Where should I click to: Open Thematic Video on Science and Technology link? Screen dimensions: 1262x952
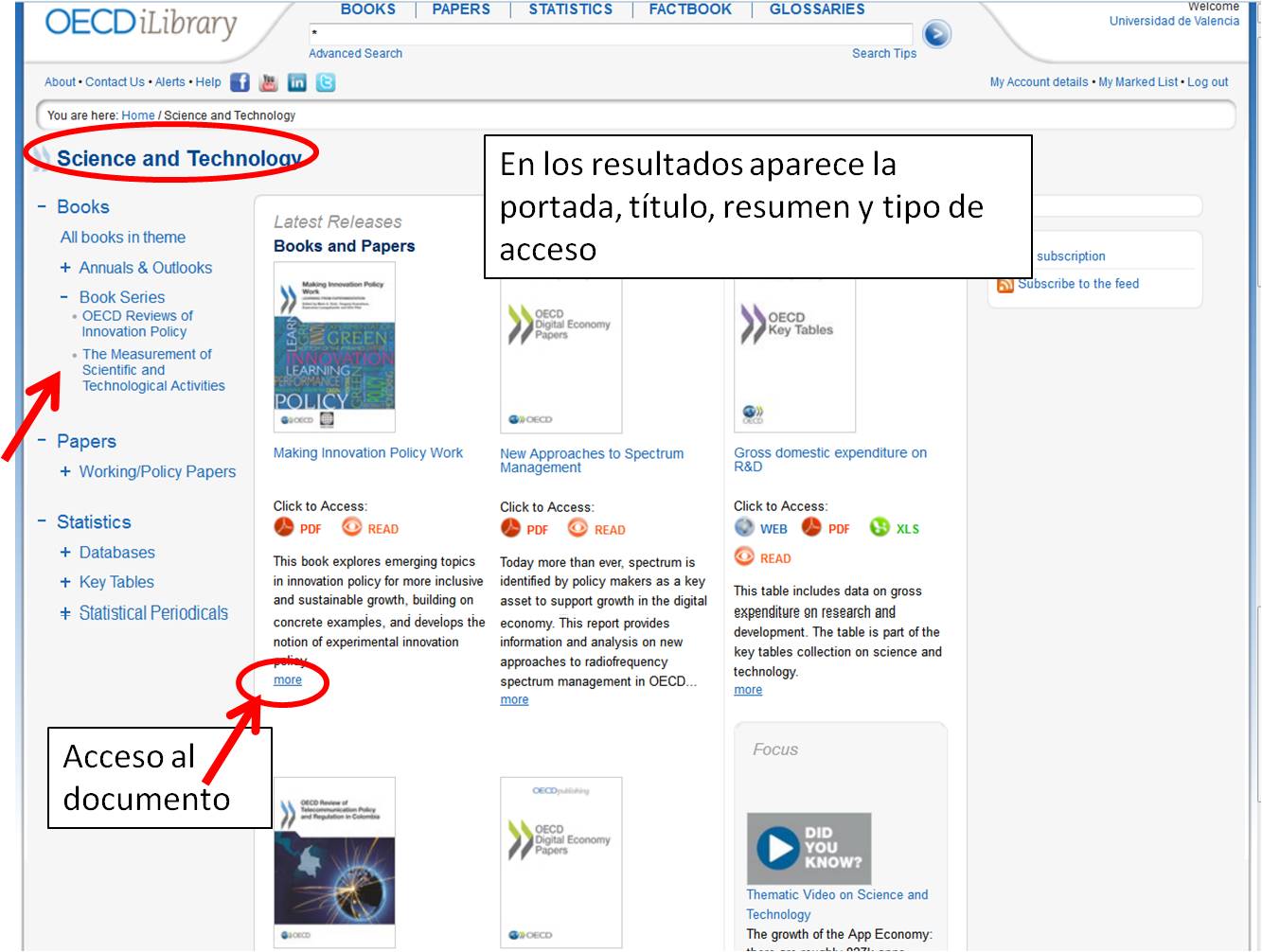[837, 905]
